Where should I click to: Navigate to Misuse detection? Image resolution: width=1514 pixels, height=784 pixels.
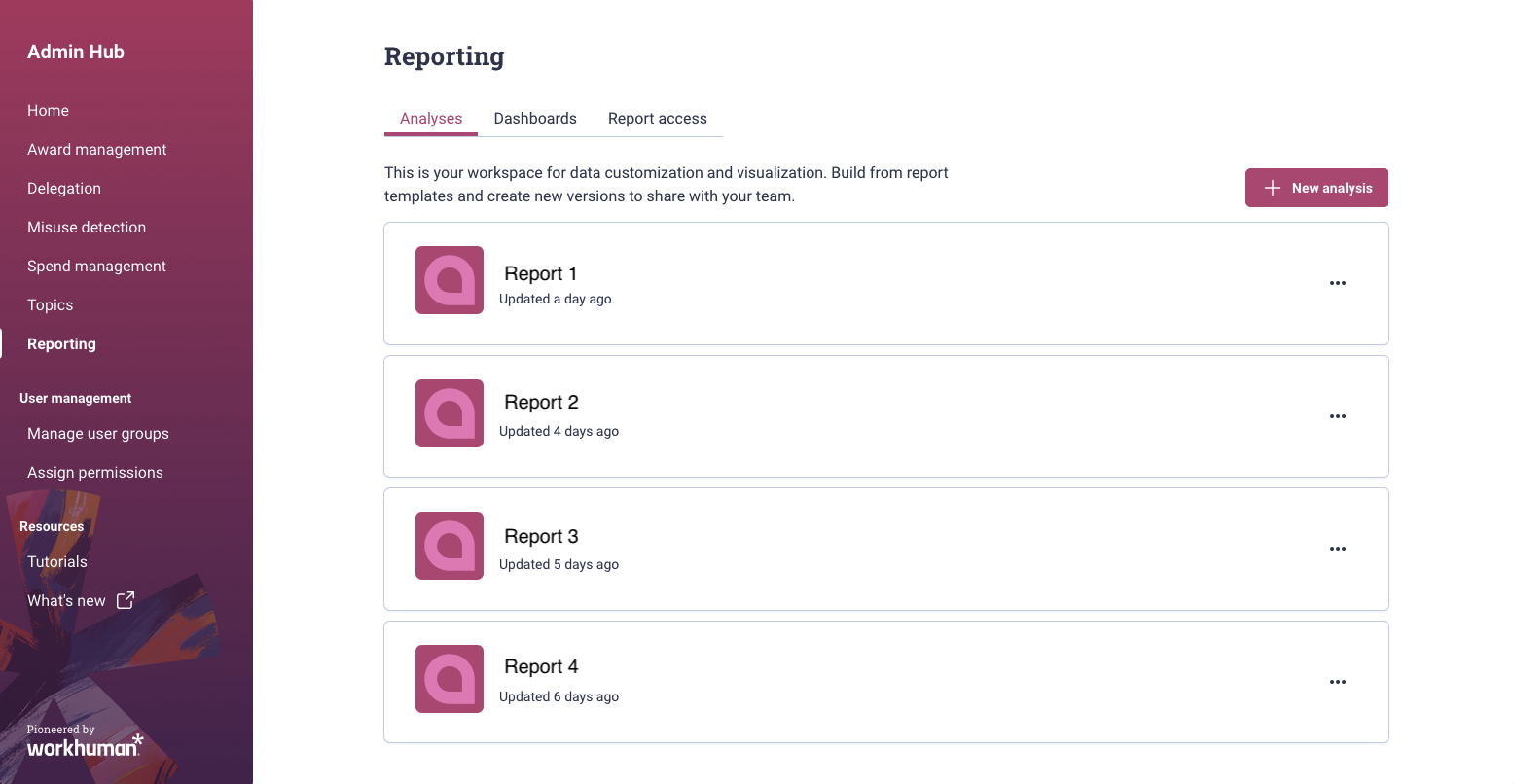click(x=87, y=228)
